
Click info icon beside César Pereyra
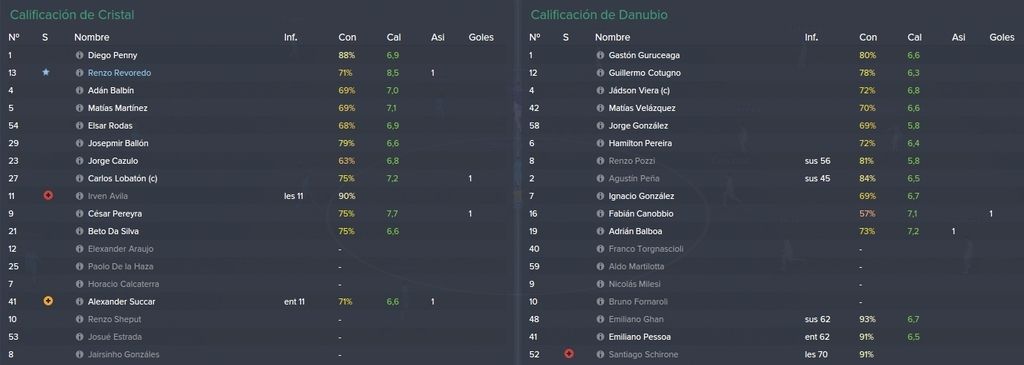coord(80,214)
